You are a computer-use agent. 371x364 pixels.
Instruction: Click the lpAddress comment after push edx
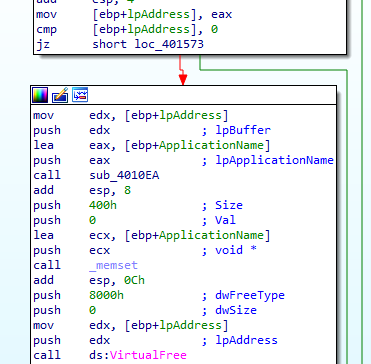click(246, 340)
